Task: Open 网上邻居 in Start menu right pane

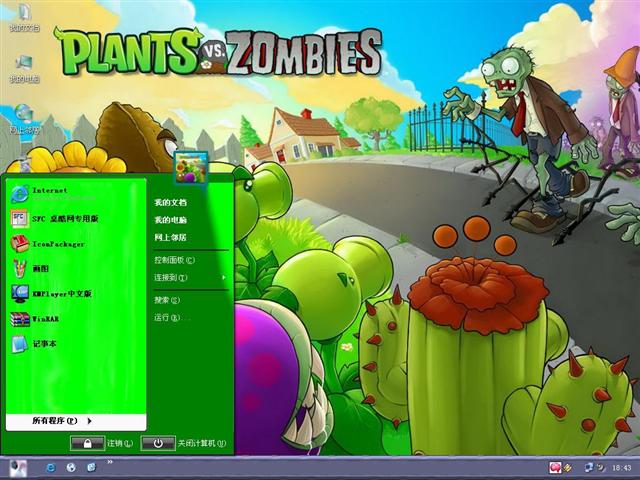Action: point(170,237)
